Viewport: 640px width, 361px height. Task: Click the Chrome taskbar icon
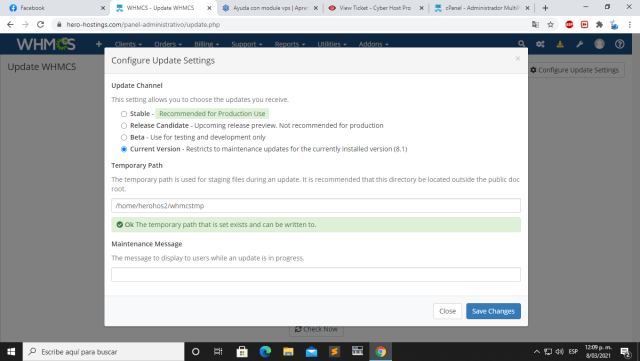point(380,352)
